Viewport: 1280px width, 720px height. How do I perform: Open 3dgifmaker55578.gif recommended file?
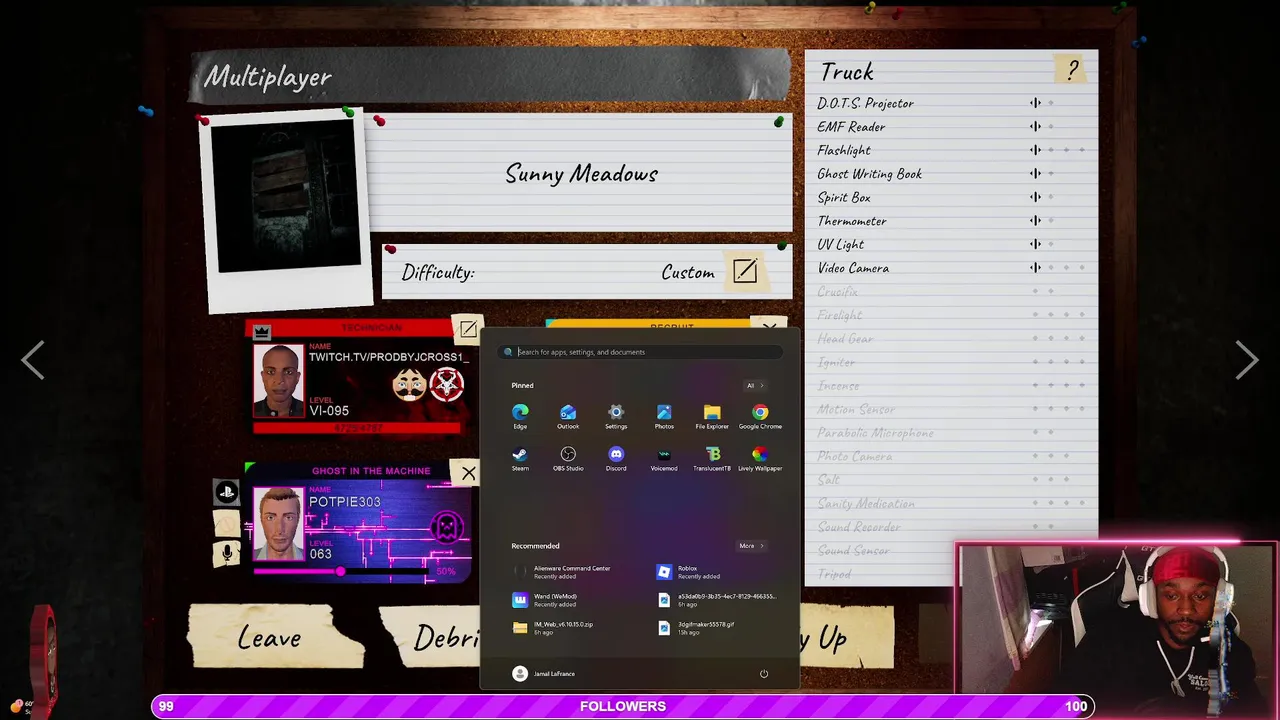click(696, 628)
